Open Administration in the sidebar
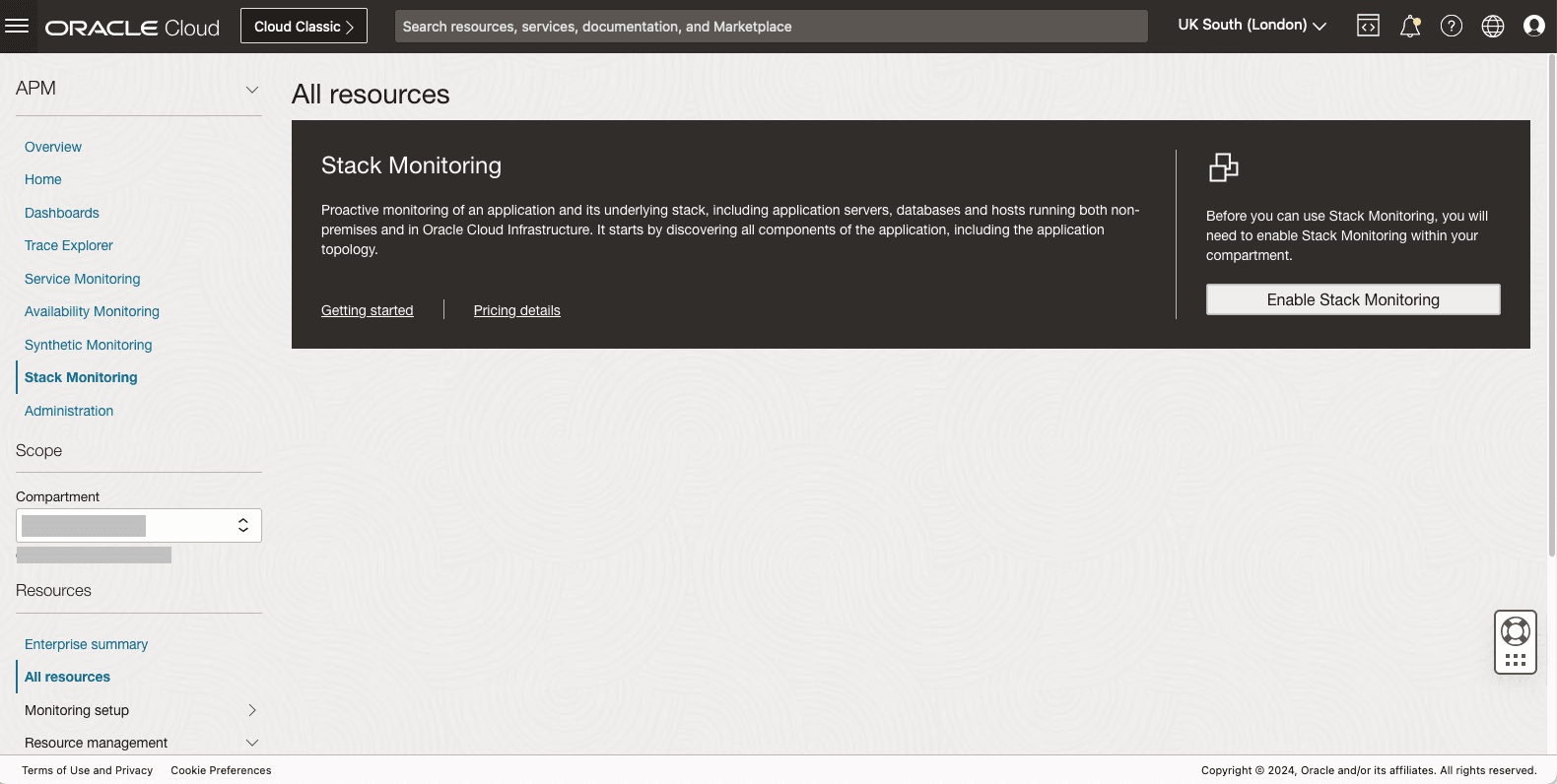Screen dimensions: 1557x784 [69, 411]
